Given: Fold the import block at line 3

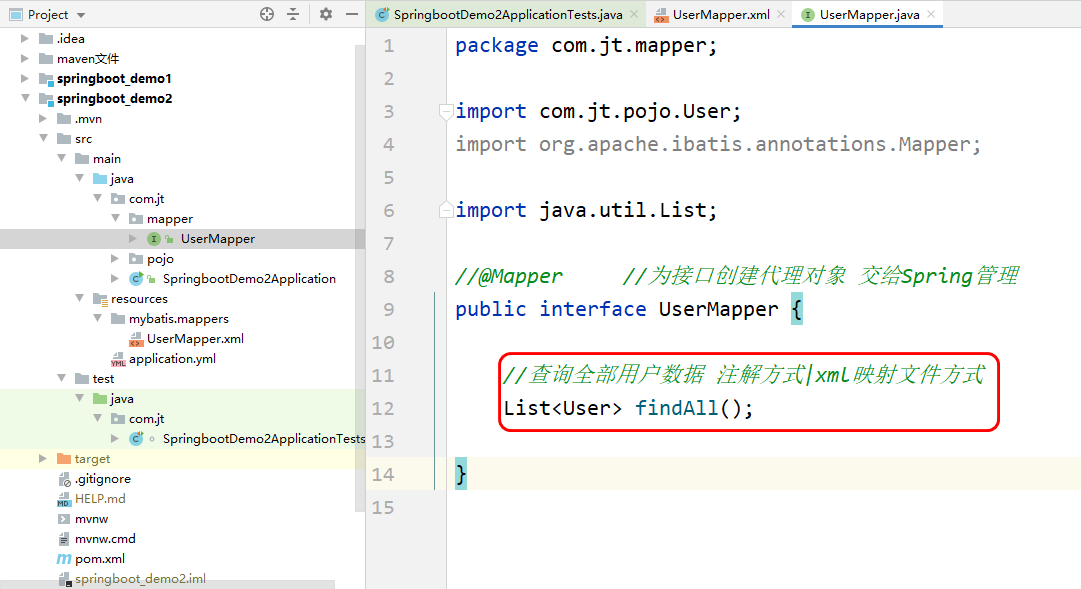Looking at the screenshot, I should coord(445,111).
